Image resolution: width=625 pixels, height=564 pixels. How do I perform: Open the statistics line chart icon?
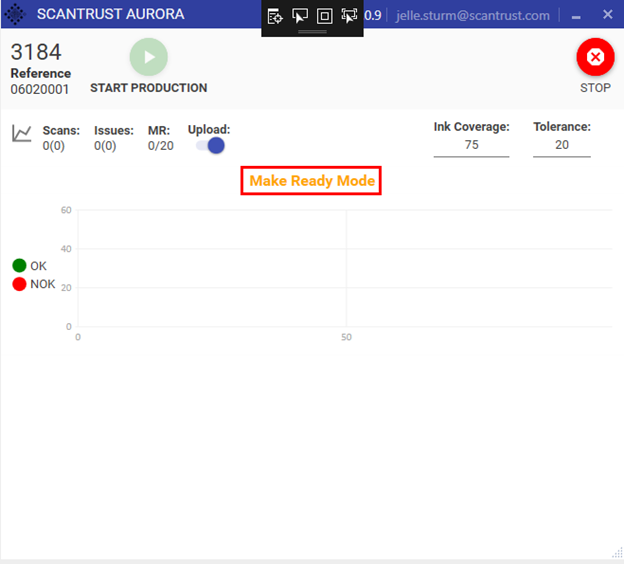(22, 133)
